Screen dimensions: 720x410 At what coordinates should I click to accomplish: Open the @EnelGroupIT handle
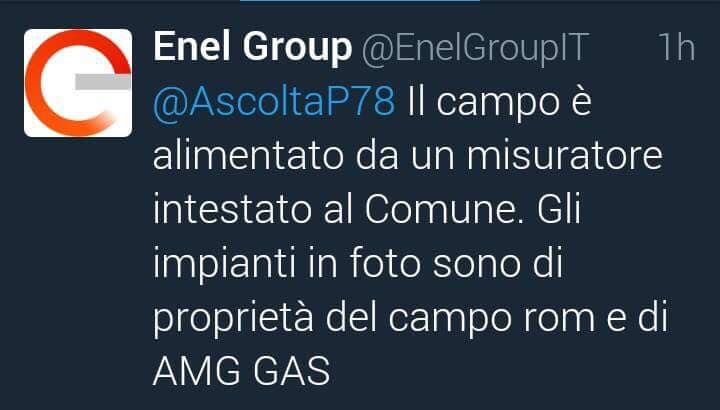[475, 47]
